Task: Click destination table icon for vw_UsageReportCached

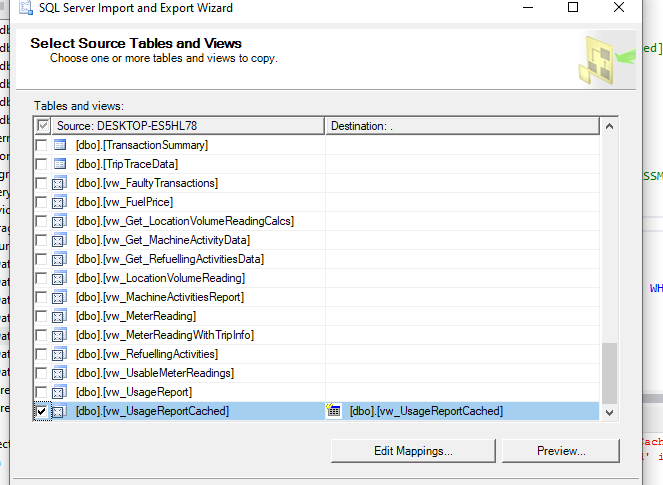Action: (x=333, y=410)
